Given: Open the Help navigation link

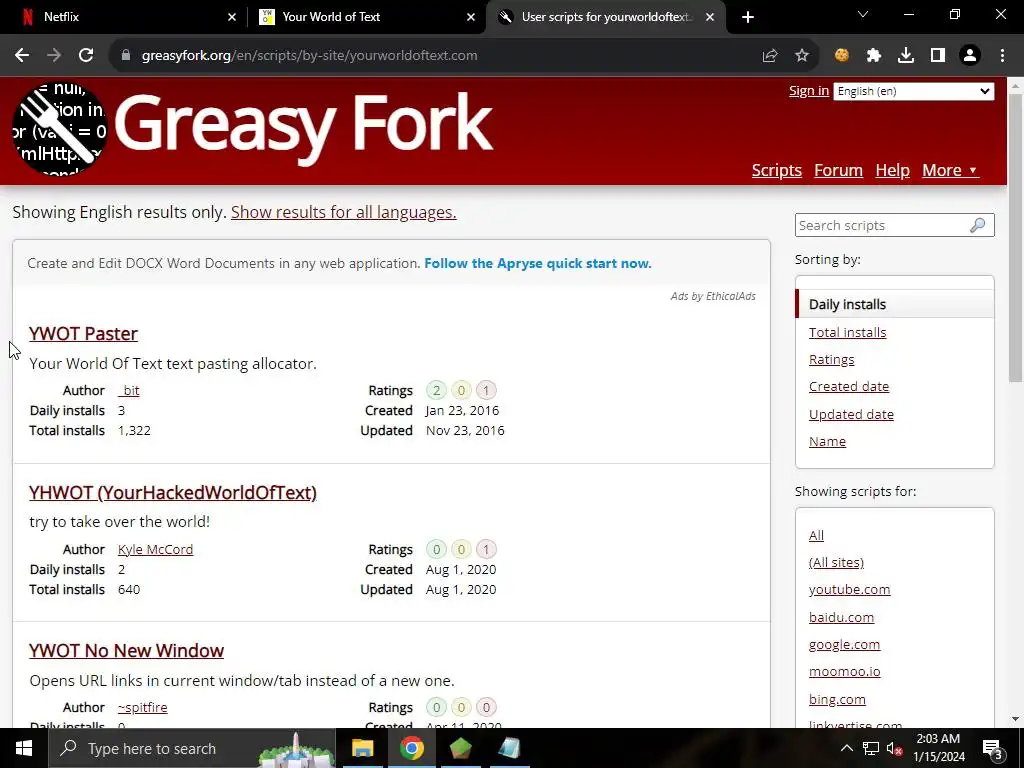Looking at the screenshot, I should [x=892, y=170].
